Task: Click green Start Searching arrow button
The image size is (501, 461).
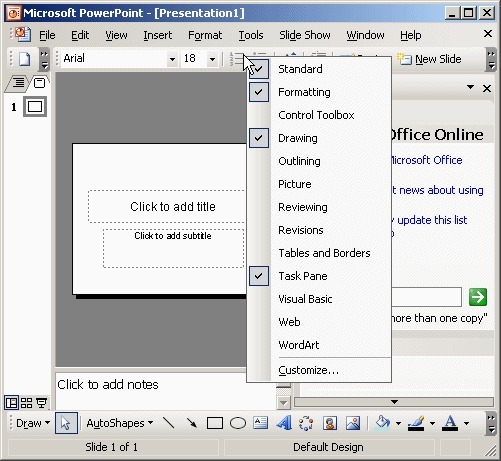Action: pos(478,297)
